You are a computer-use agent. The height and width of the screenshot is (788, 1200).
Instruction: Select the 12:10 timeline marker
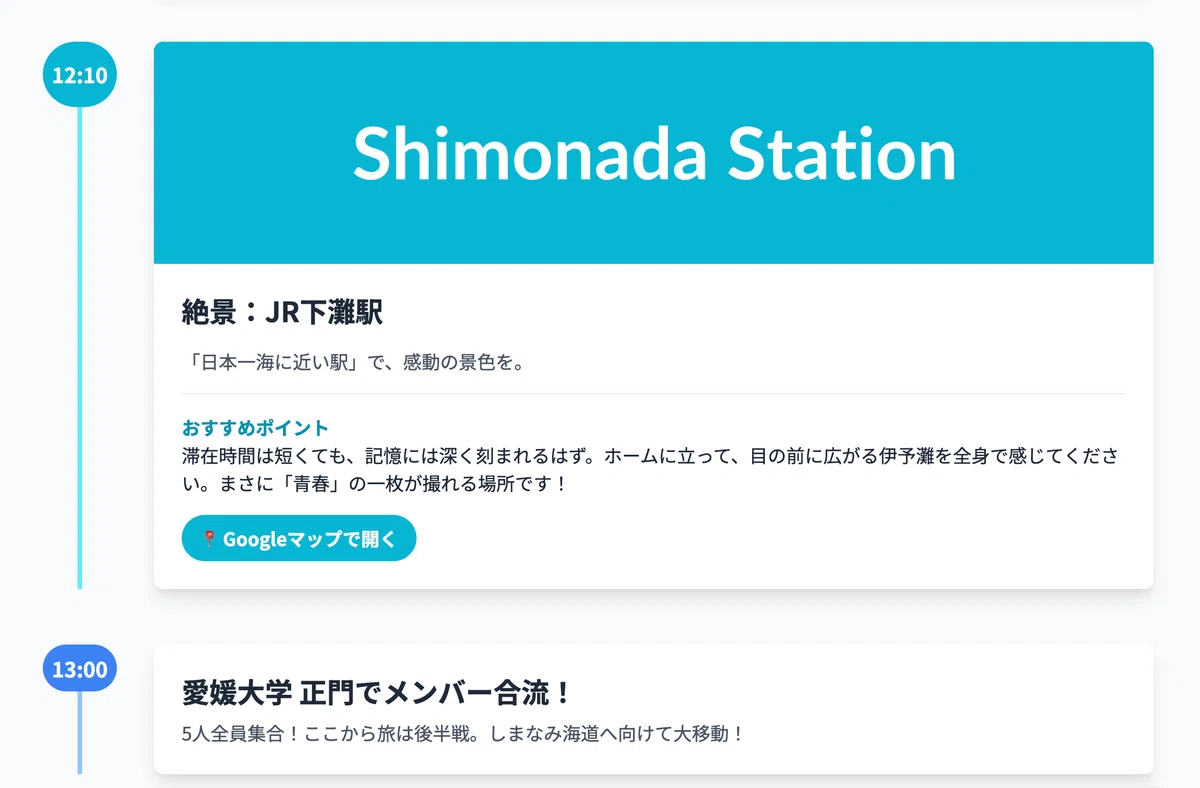pos(80,74)
